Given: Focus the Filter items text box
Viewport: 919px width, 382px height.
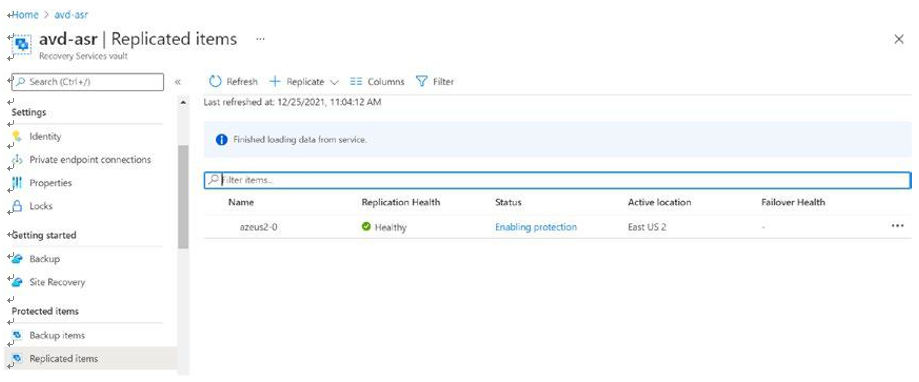Looking at the screenshot, I should tap(557, 180).
